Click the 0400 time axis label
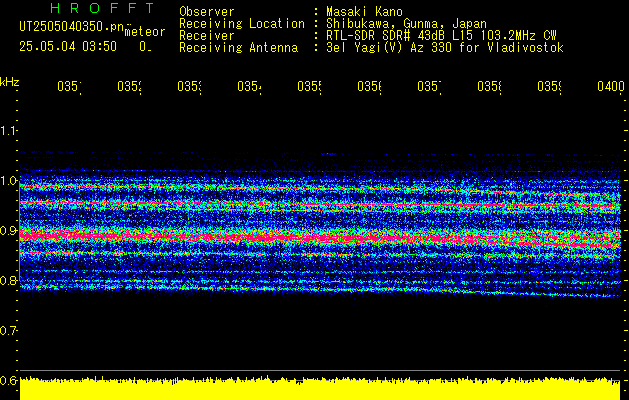629x400 pixels. pyautogui.click(x=611, y=86)
